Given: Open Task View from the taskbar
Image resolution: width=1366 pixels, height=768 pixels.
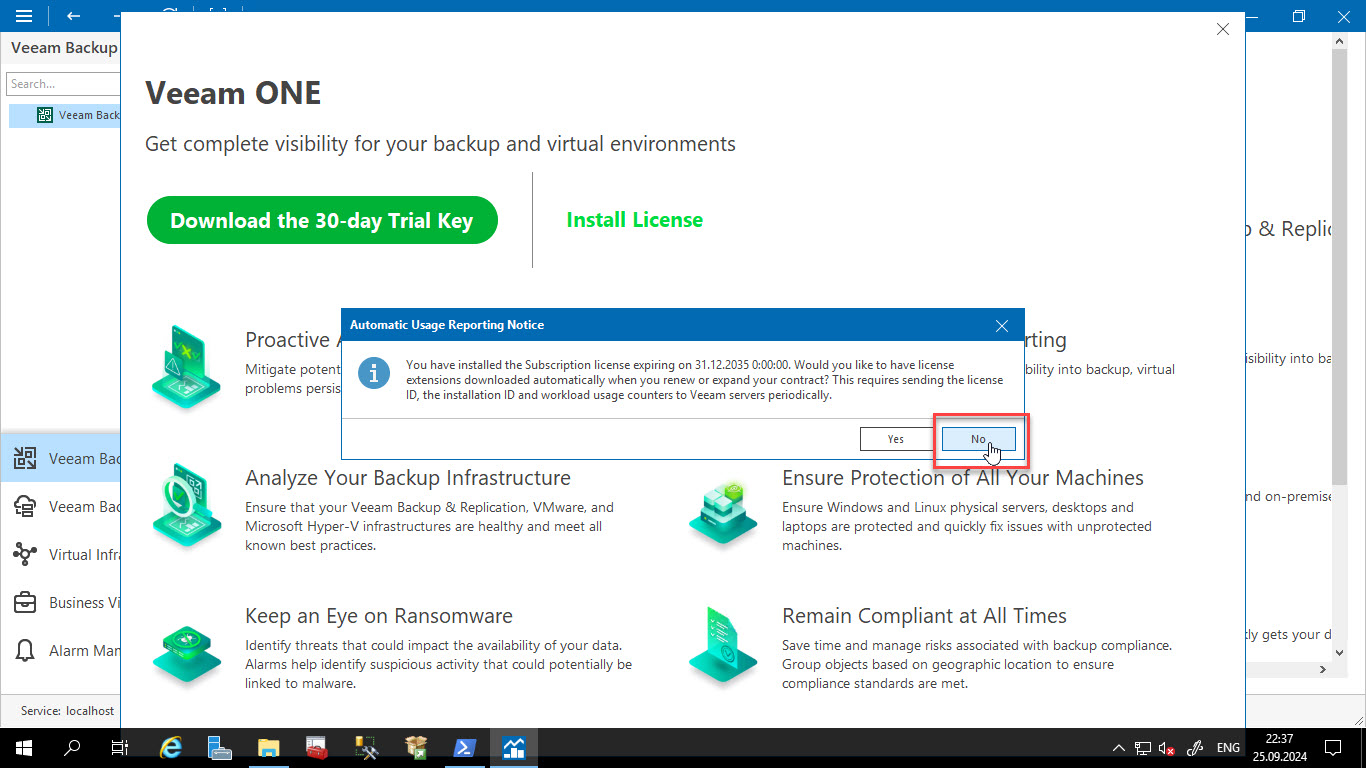Looking at the screenshot, I should click(x=120, y=747).
